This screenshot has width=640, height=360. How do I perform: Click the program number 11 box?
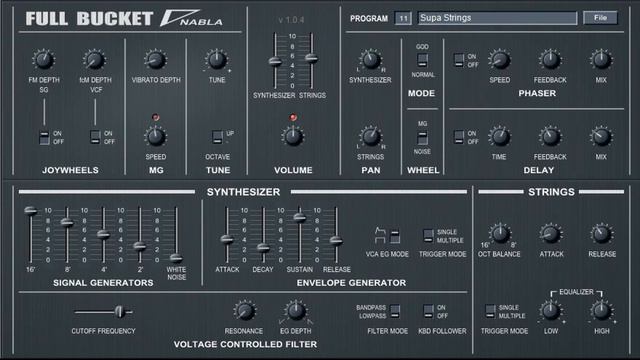(403, 18)
